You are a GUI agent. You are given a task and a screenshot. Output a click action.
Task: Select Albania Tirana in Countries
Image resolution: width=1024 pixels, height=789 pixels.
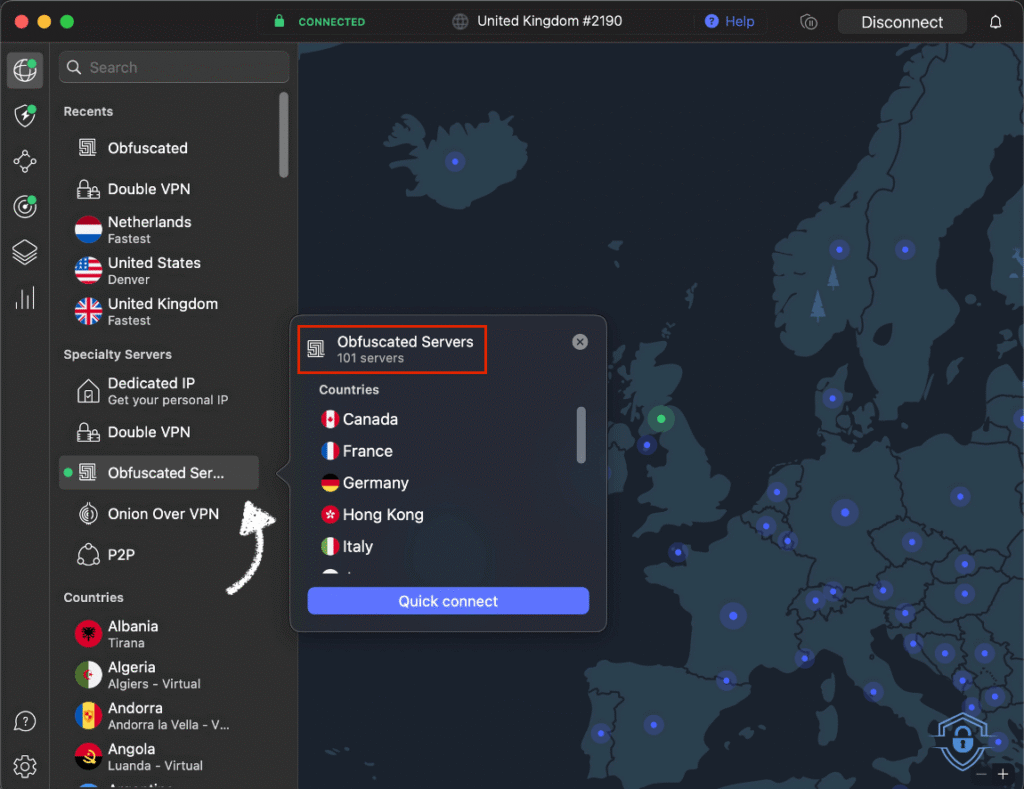[x=159, y=634]
